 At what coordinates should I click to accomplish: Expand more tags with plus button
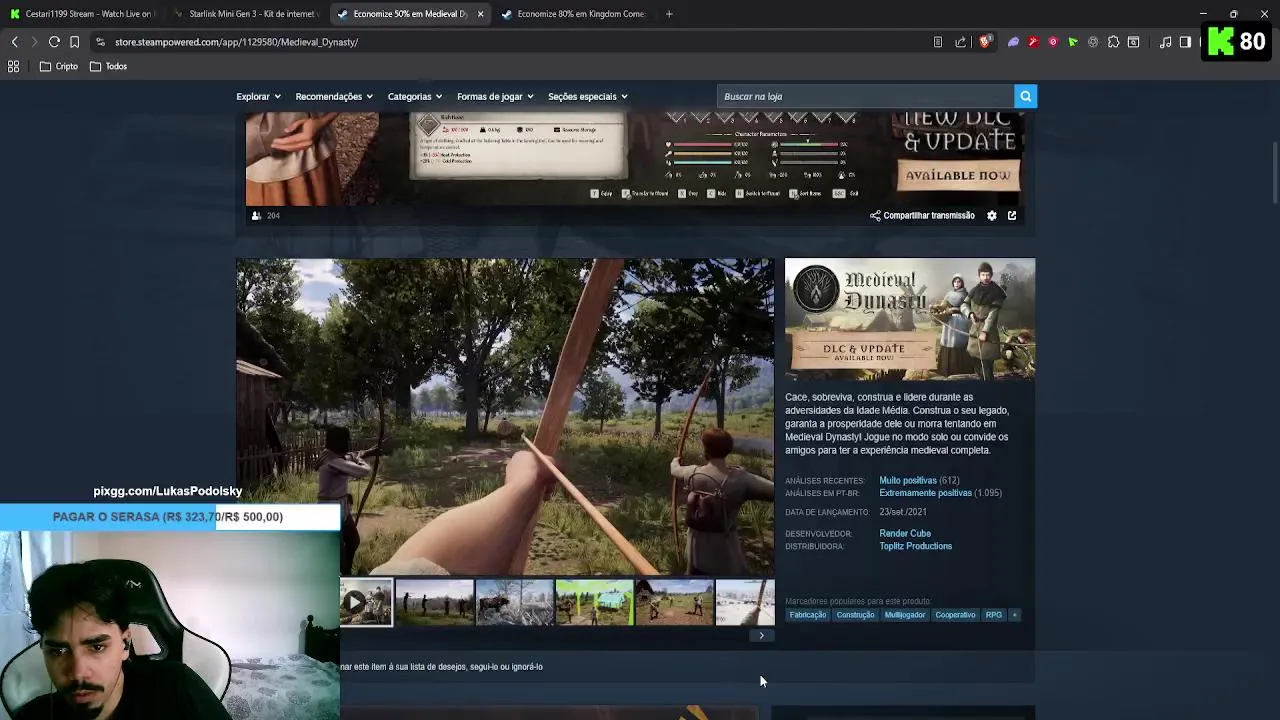click(1014, 615)
